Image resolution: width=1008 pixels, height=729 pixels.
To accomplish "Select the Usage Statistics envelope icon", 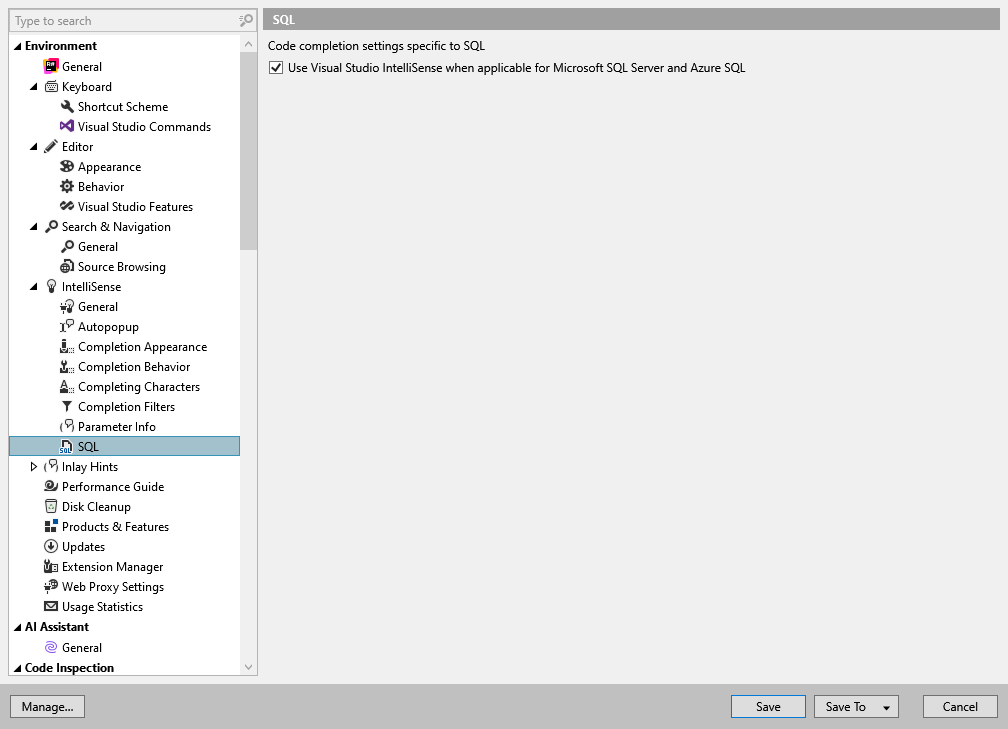I will point(50,606).
